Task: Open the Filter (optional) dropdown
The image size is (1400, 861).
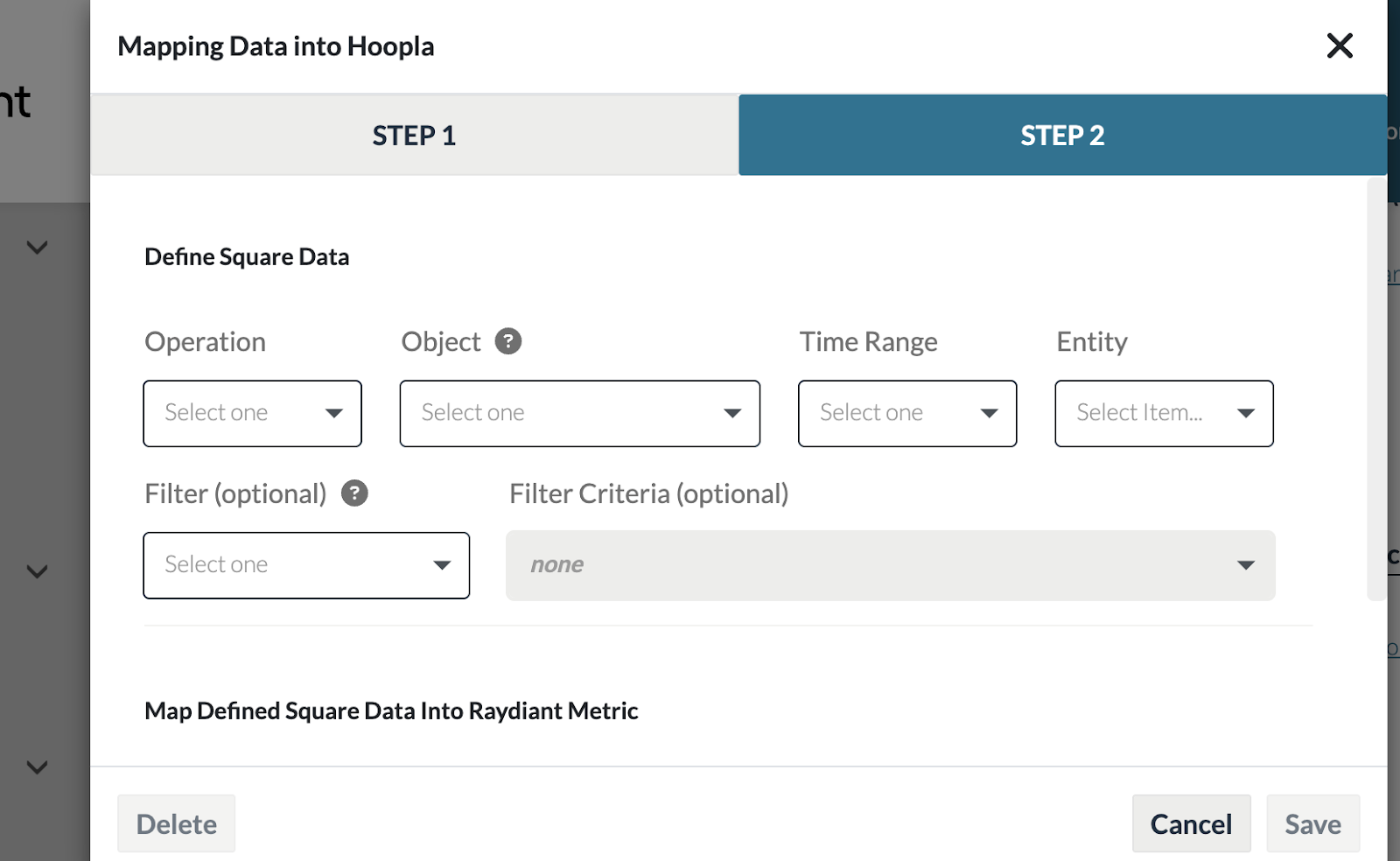Action: tap(306, 565)
